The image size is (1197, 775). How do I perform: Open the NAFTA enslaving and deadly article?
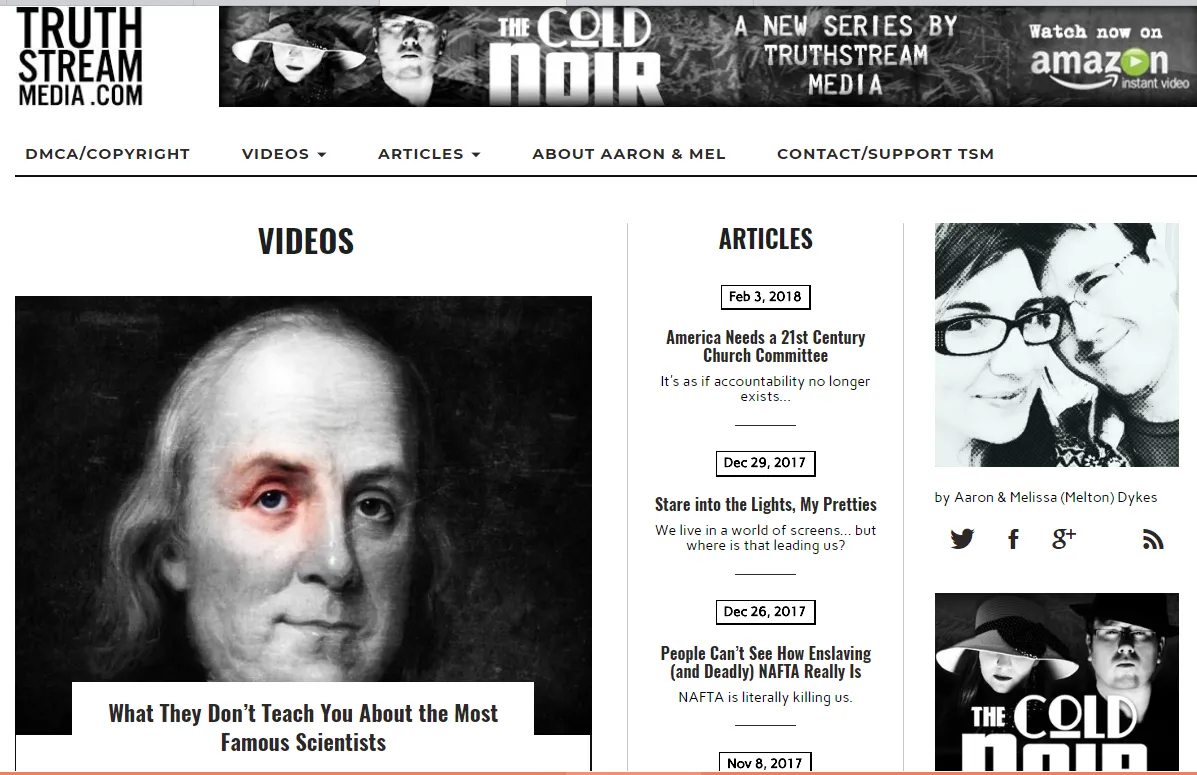tap(766, 662)
